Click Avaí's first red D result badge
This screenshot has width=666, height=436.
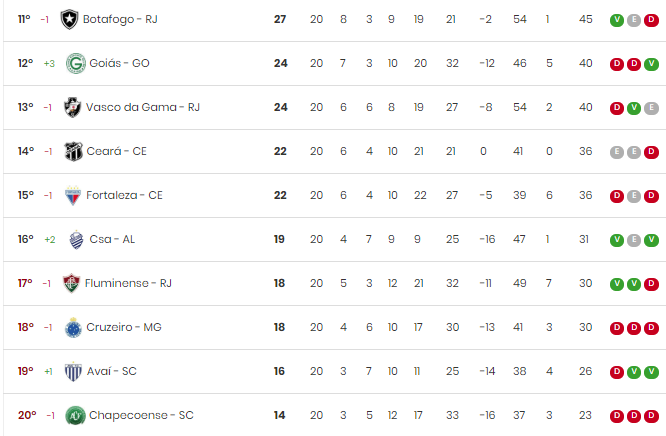pyautogui.click(x=617, y=372)
